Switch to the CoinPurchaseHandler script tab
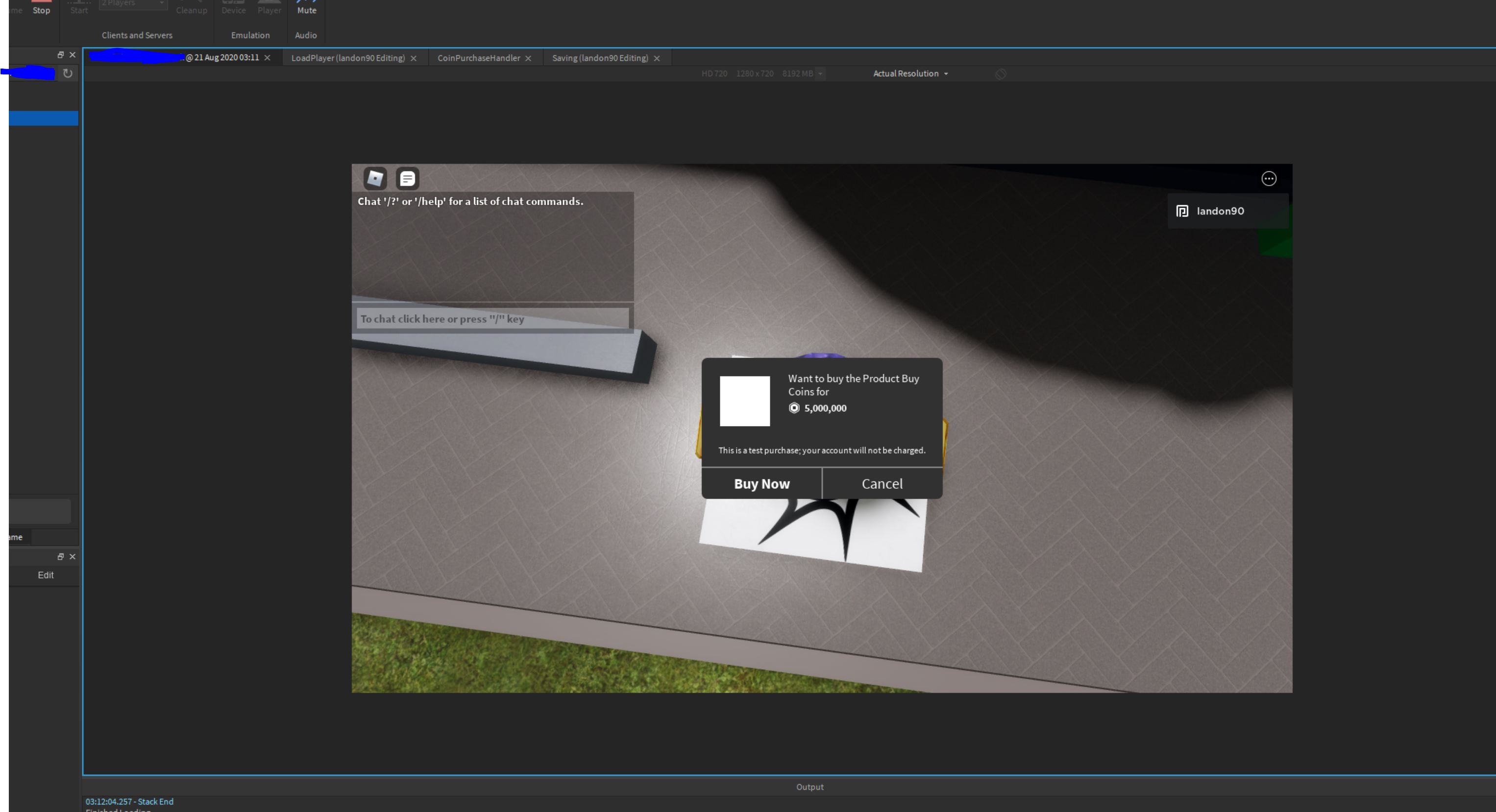This screenshot has height=812, width=1496. (478, 58)
